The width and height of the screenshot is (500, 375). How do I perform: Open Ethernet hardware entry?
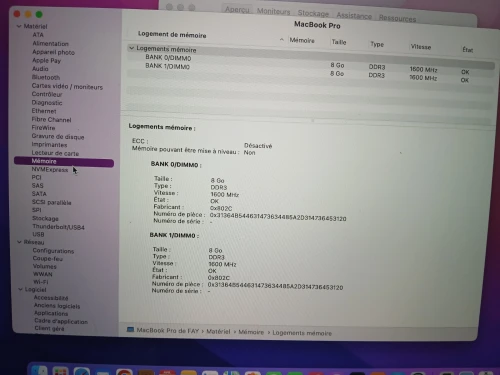[44, 111]
